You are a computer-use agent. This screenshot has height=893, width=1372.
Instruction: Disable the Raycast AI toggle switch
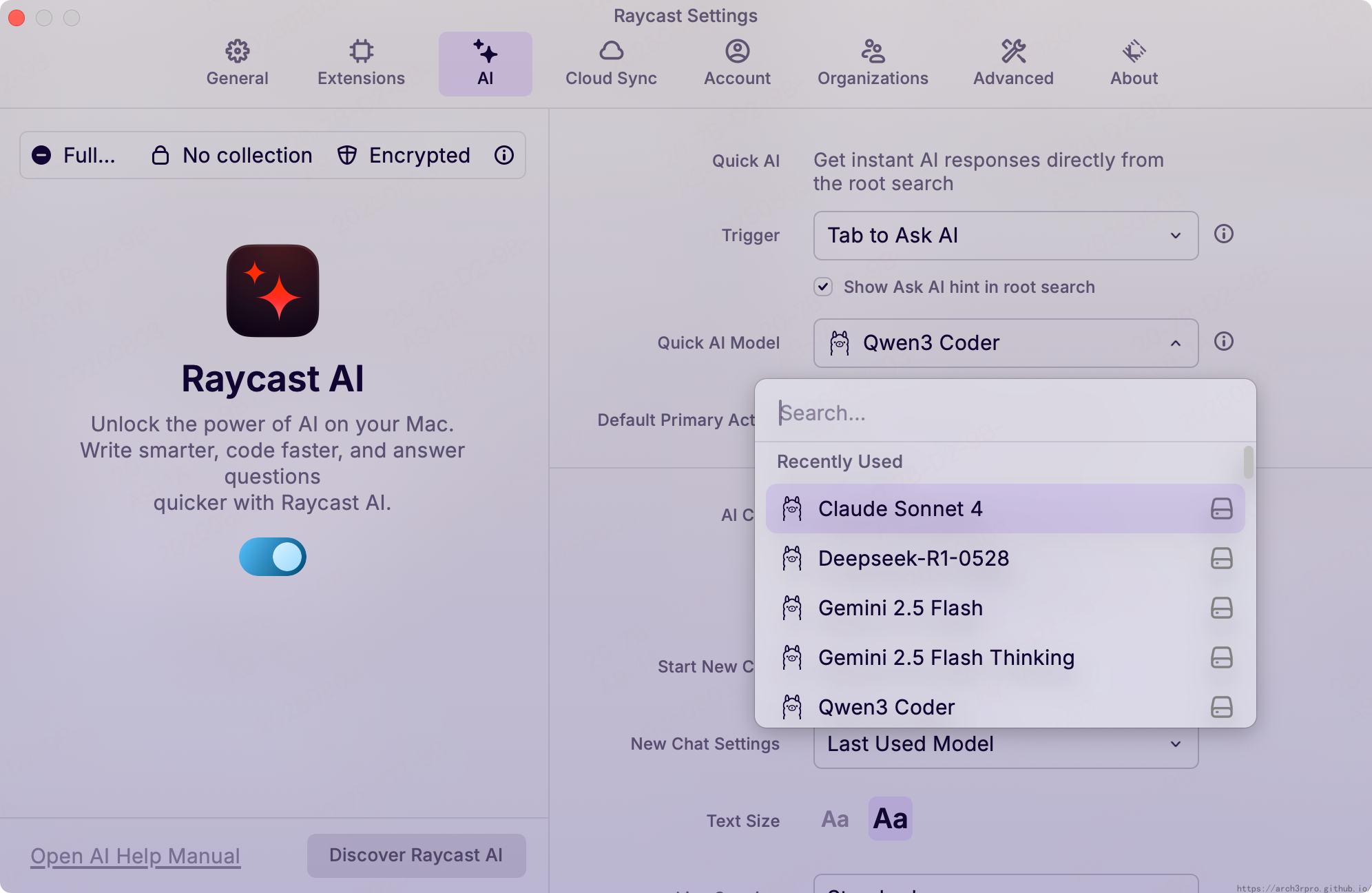tap(273, 557)
